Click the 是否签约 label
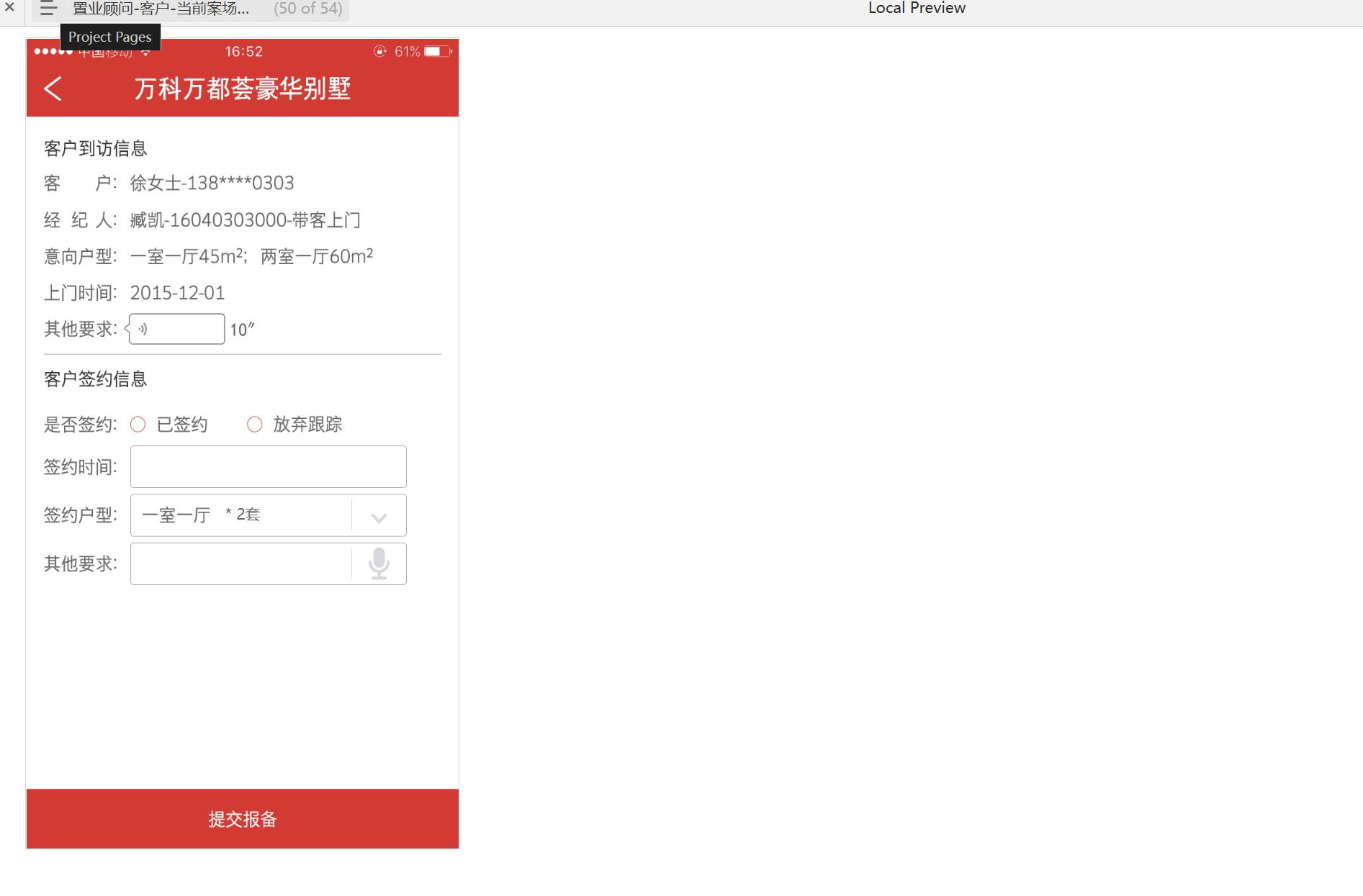This screenshot has height=896, width=1363. pyautogui.click(x=80, y=425)
